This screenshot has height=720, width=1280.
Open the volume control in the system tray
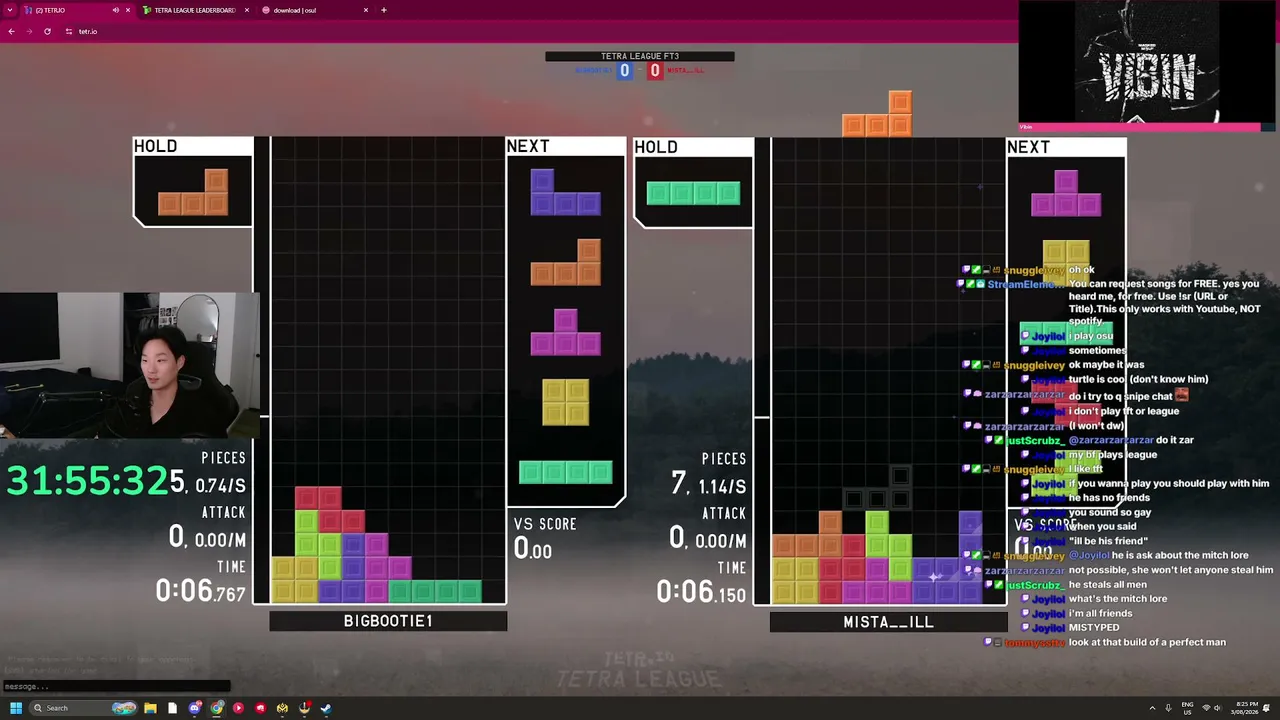click(1219, 708)
